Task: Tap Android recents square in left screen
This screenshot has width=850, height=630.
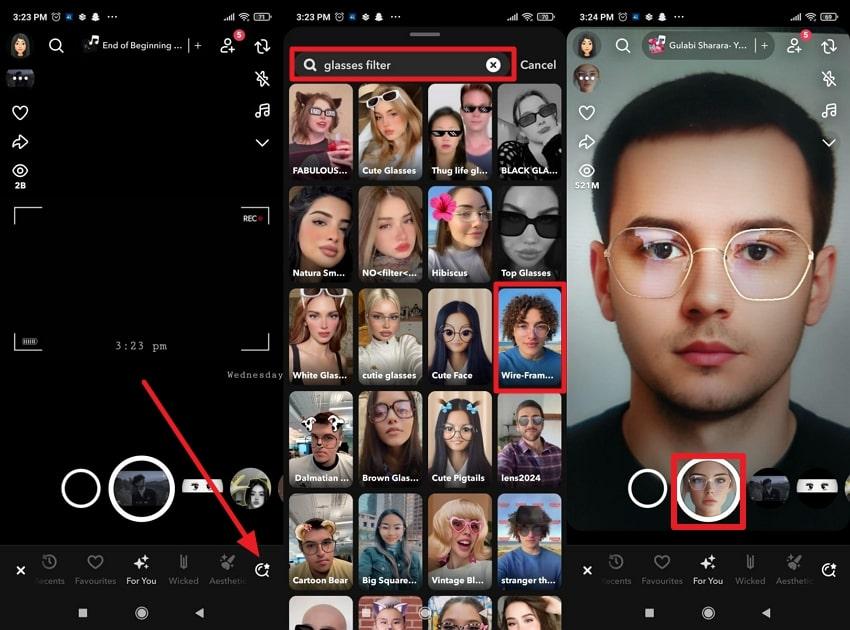Action: pyautogui.click(x=82, y=613)
